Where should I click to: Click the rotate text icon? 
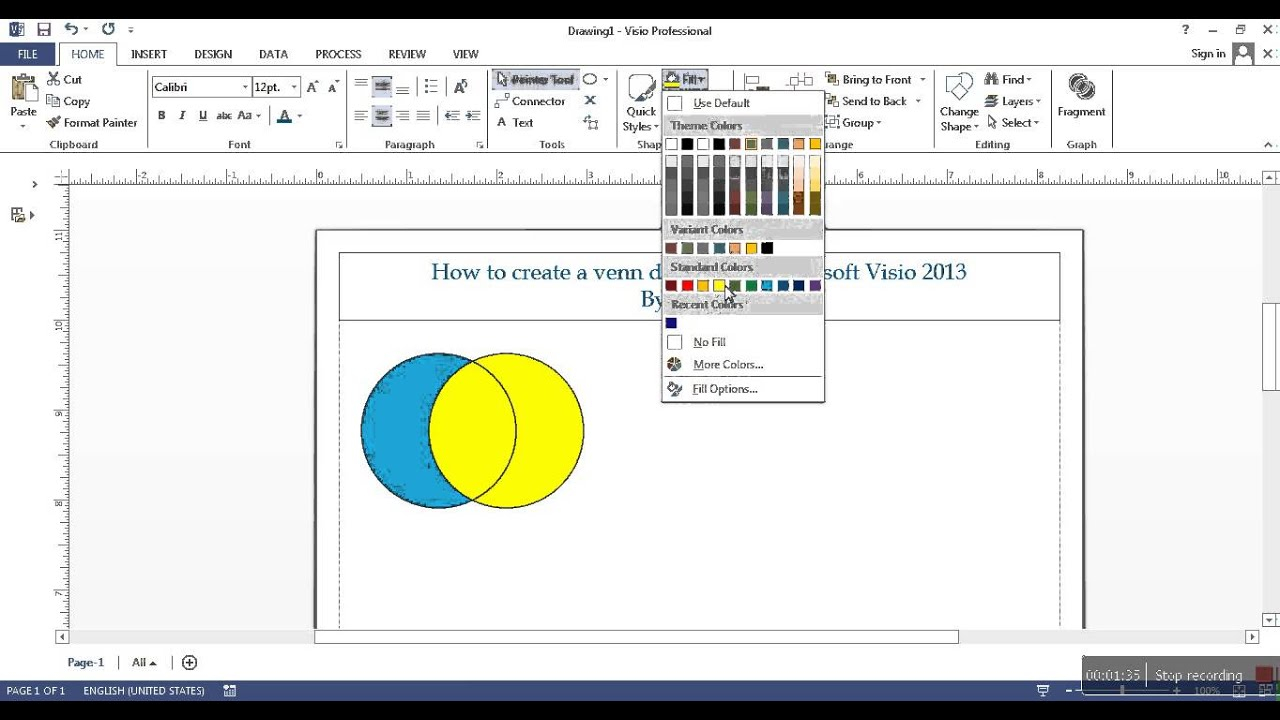coord(460,87)
